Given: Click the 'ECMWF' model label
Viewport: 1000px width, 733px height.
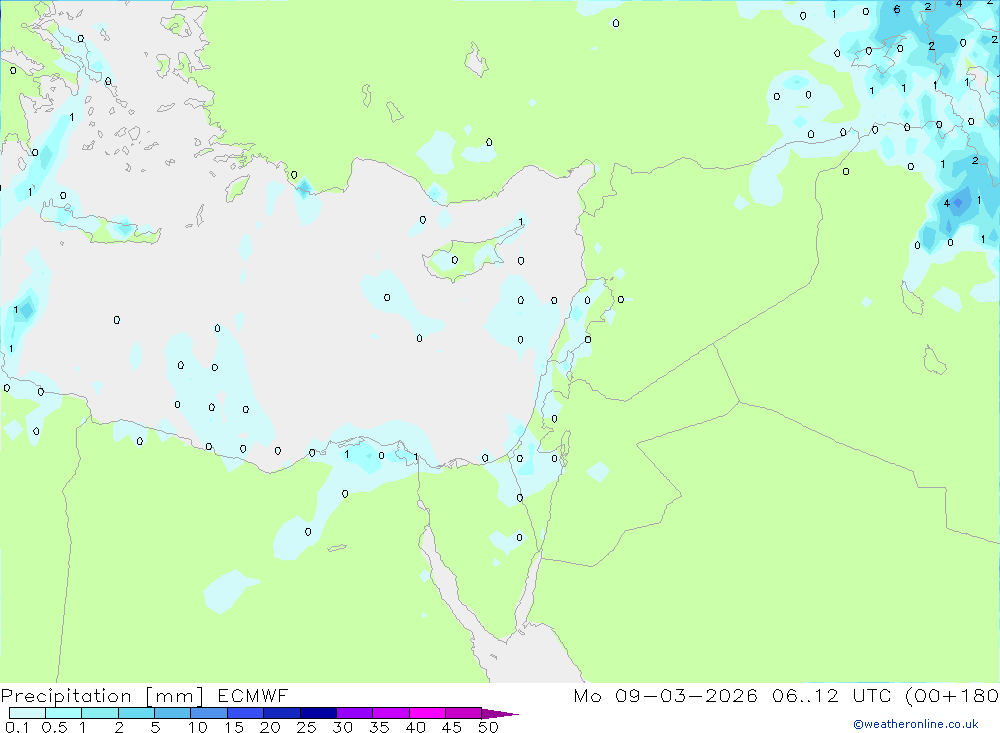Looking at the screenshot, I should click(x=253, y=695).
